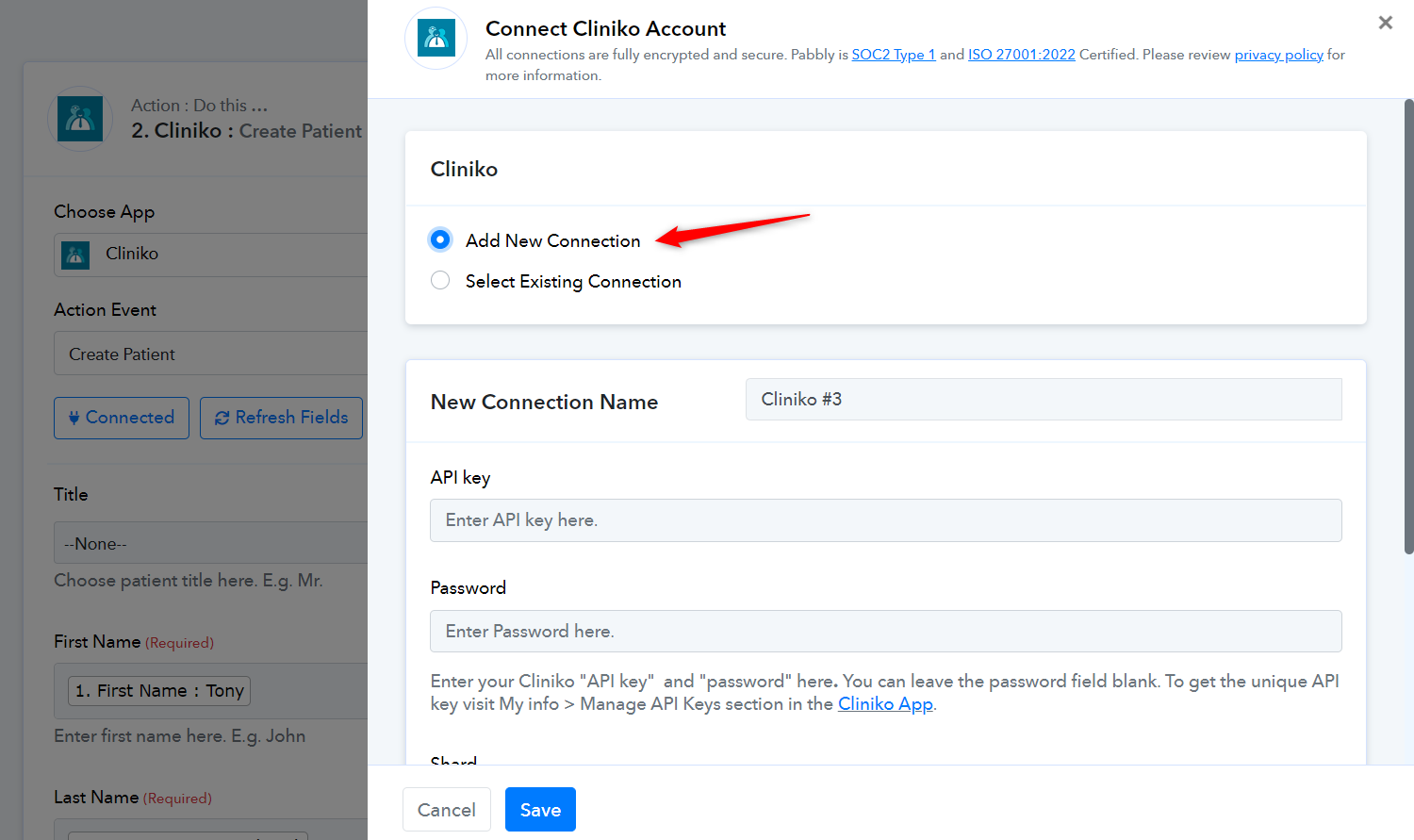Click the 'Connect Cliniko Account' heading
Image resolution: width=1414 pixels, height=840 pixels.
pos(605,28)
